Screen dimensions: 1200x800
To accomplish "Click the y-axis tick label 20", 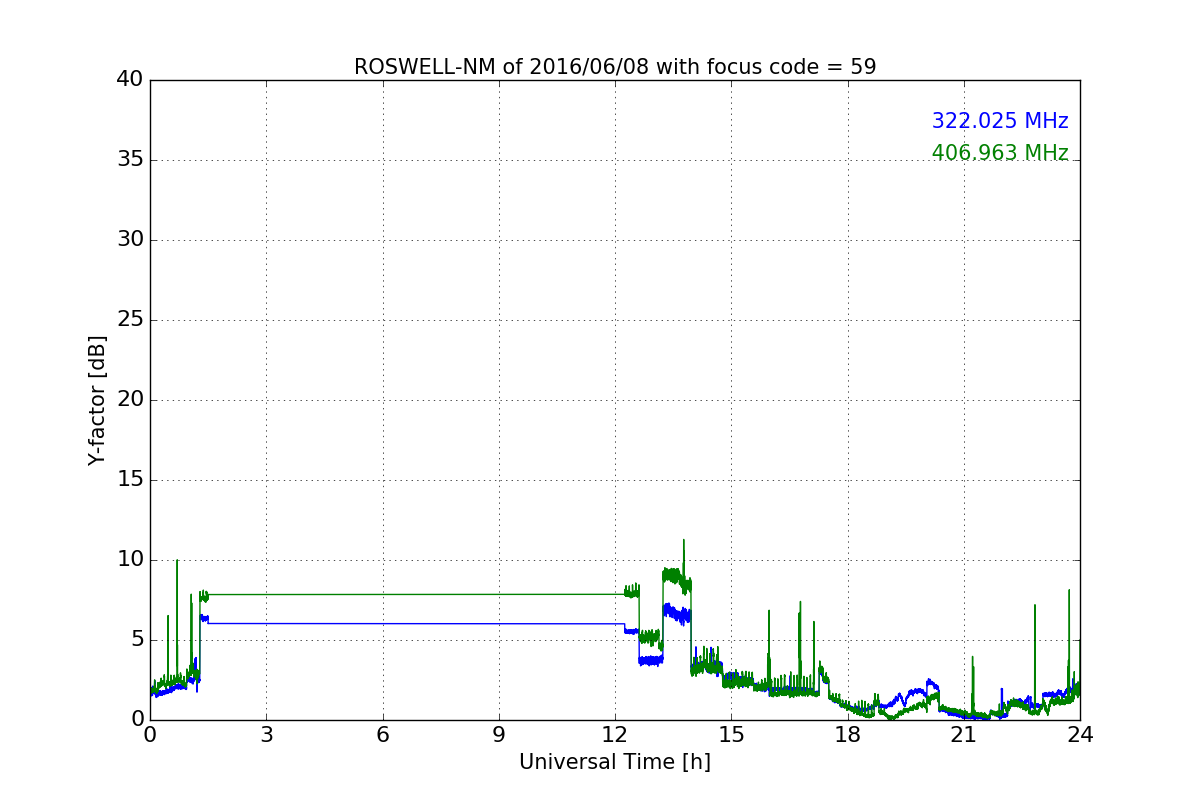I will [x=130, y=400].
